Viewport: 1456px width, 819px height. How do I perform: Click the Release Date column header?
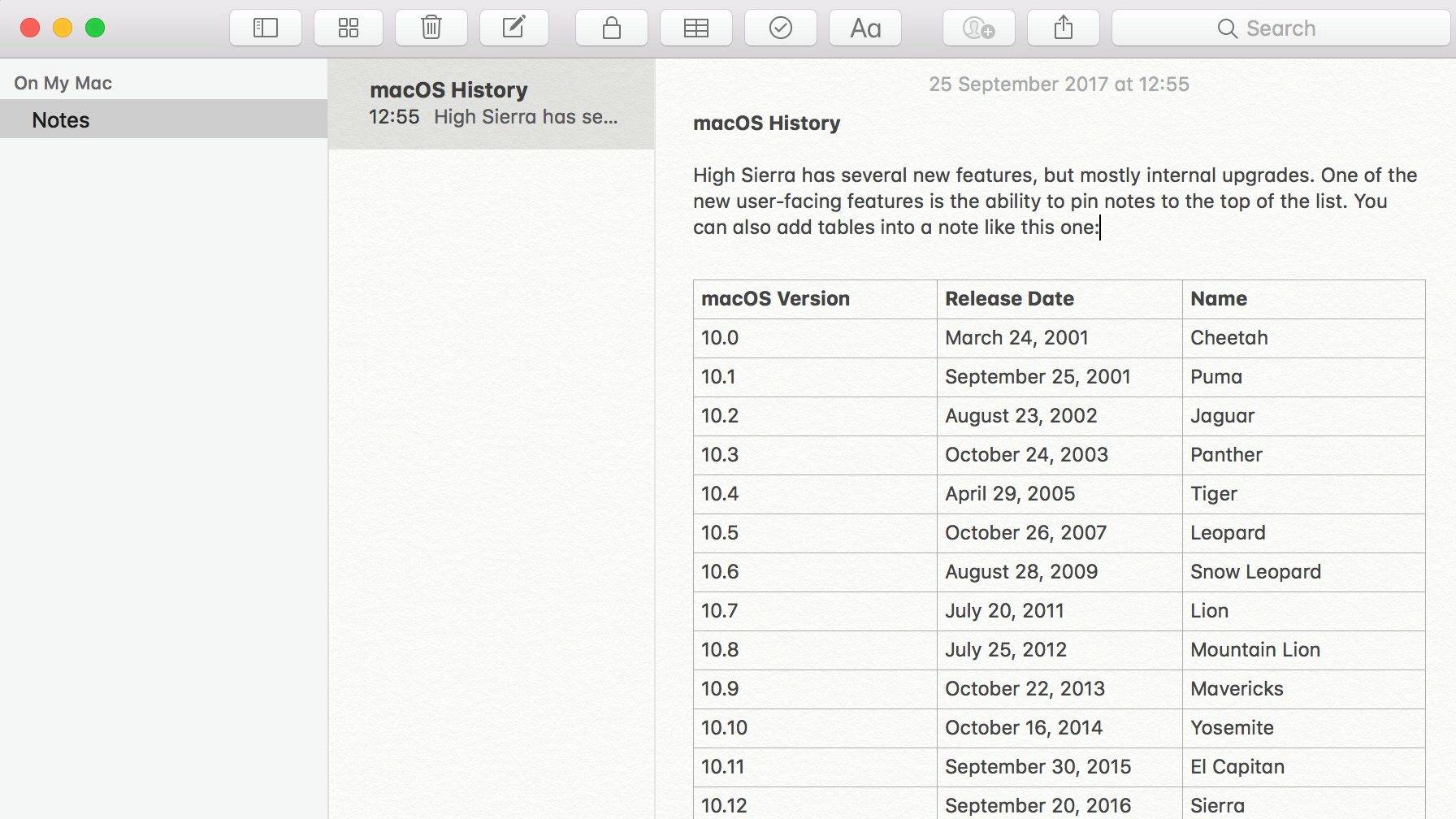pyautogui.click(x=1059, y=299)
